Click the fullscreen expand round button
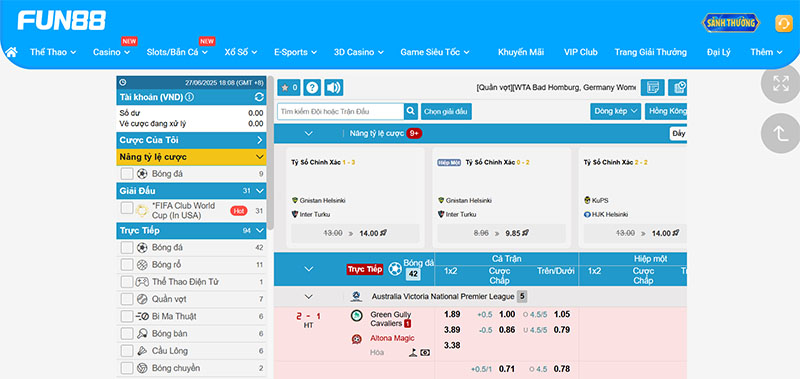This screenshot has height=379, width=800. pos(781,83)
